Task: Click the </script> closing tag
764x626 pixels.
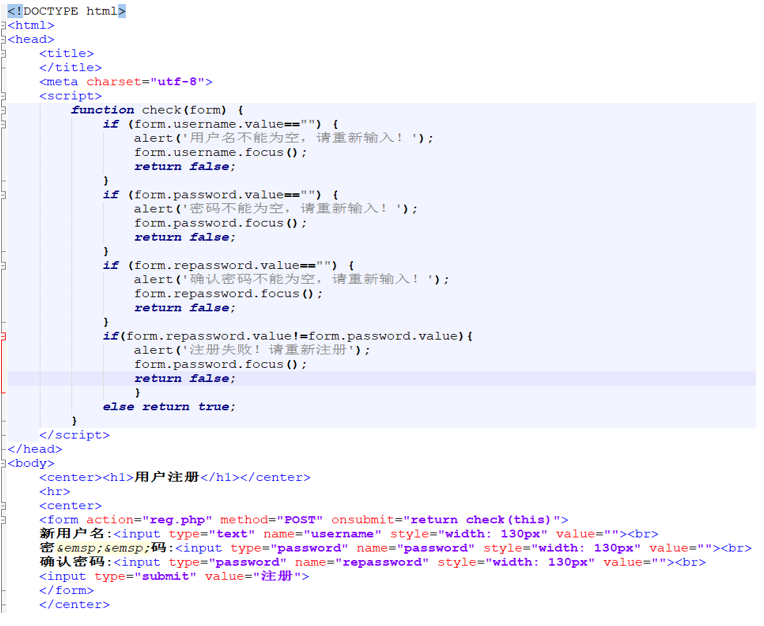Action: [74, 435]
